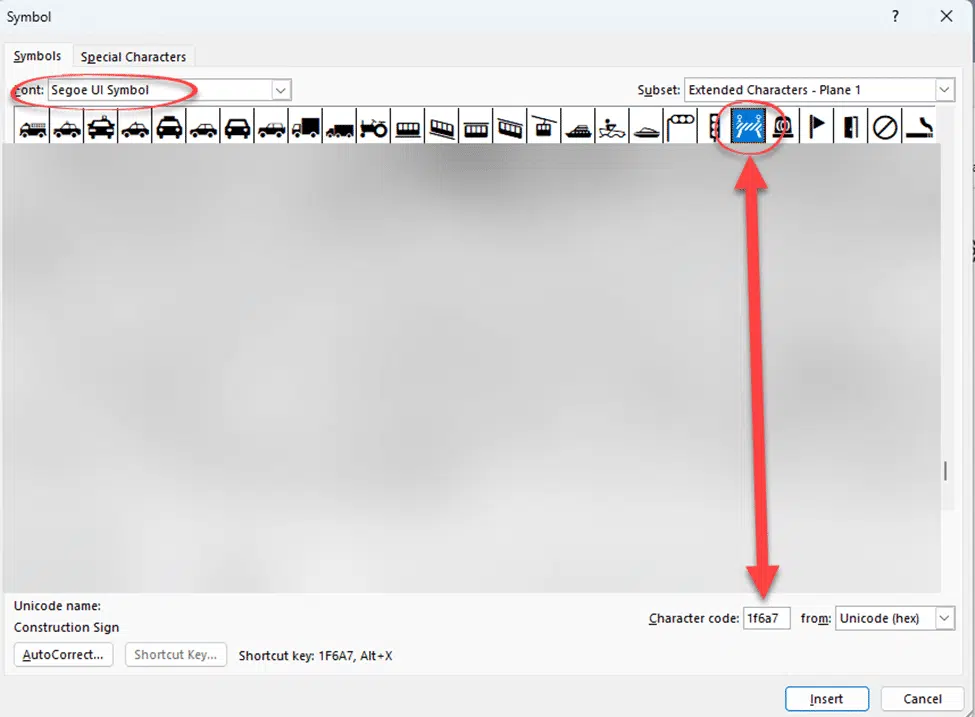Choose the door symbol
Viewport: 975px width, 717px height.
(851, 126)
